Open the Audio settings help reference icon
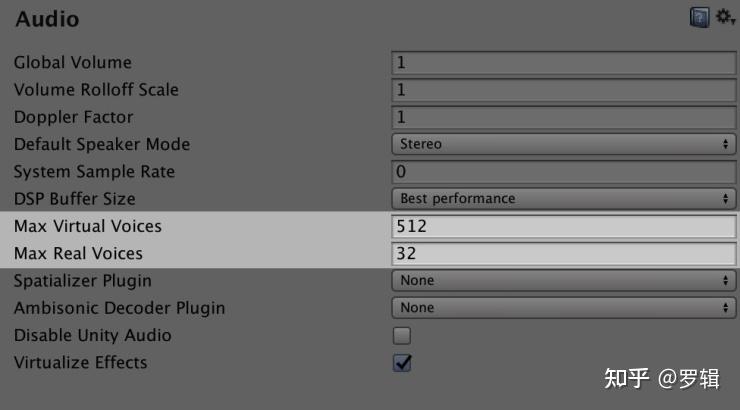The image size is (740, 410). click(x=699, y=18)
